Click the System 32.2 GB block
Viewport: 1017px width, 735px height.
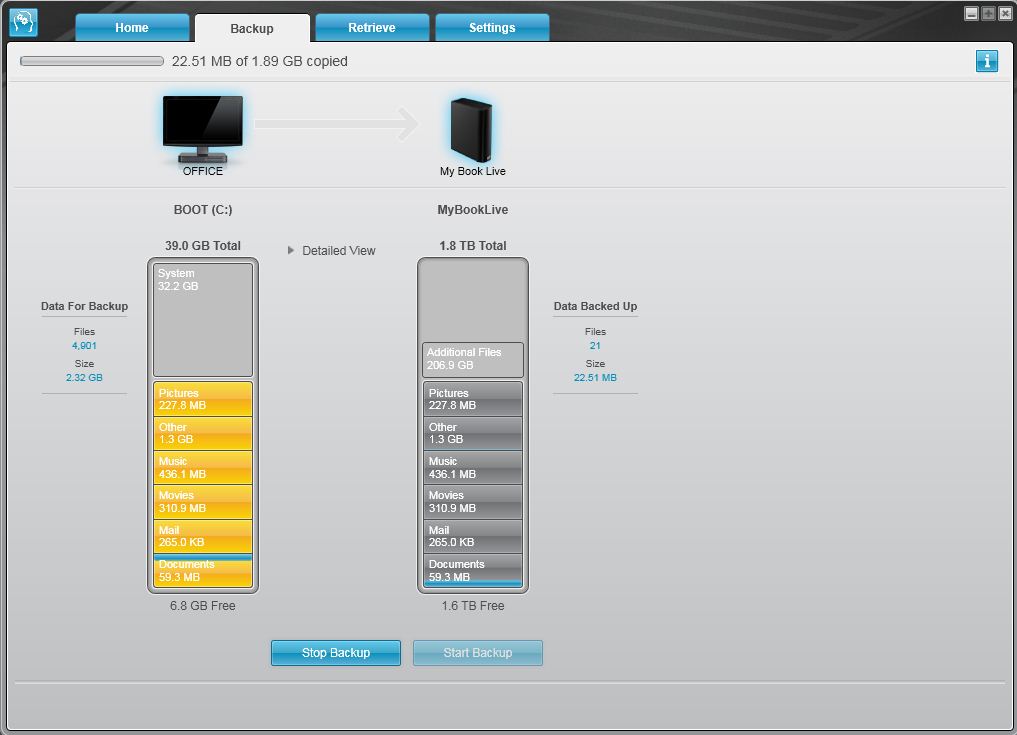pyautogui.click(x=203, y=320)
